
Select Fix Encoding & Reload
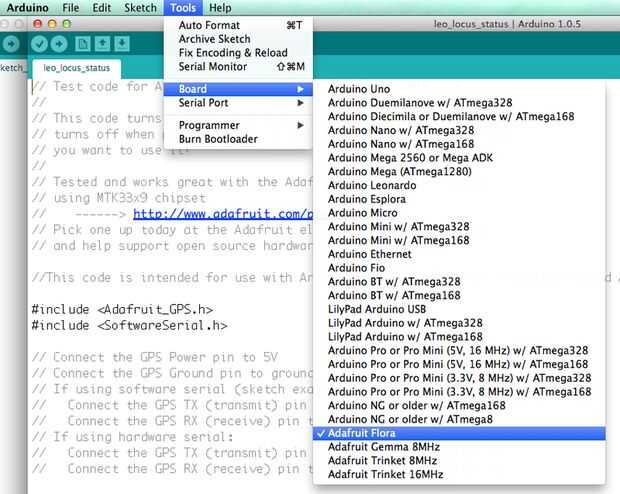coord(238,53)
